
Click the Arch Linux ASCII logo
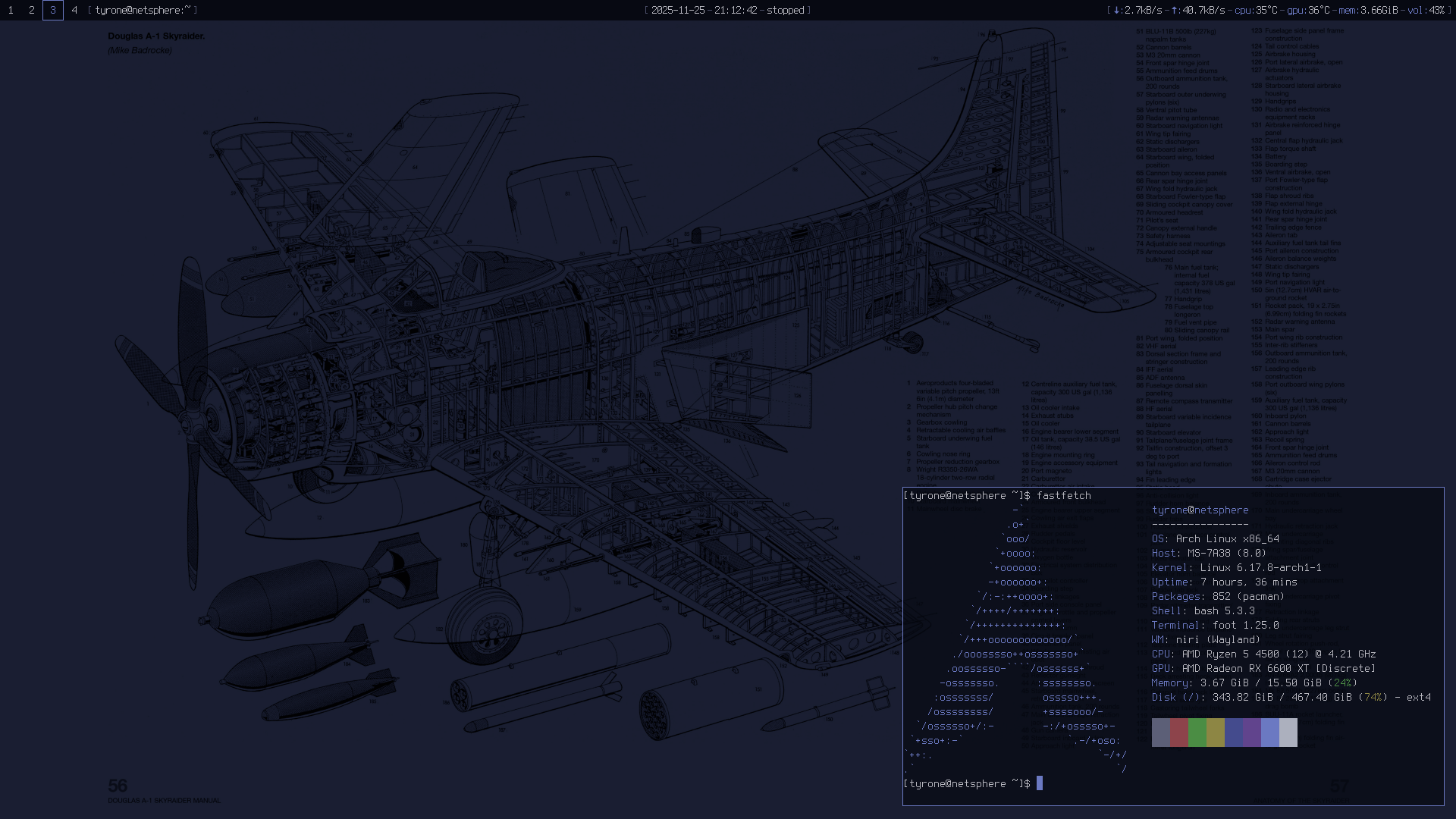1018,640
